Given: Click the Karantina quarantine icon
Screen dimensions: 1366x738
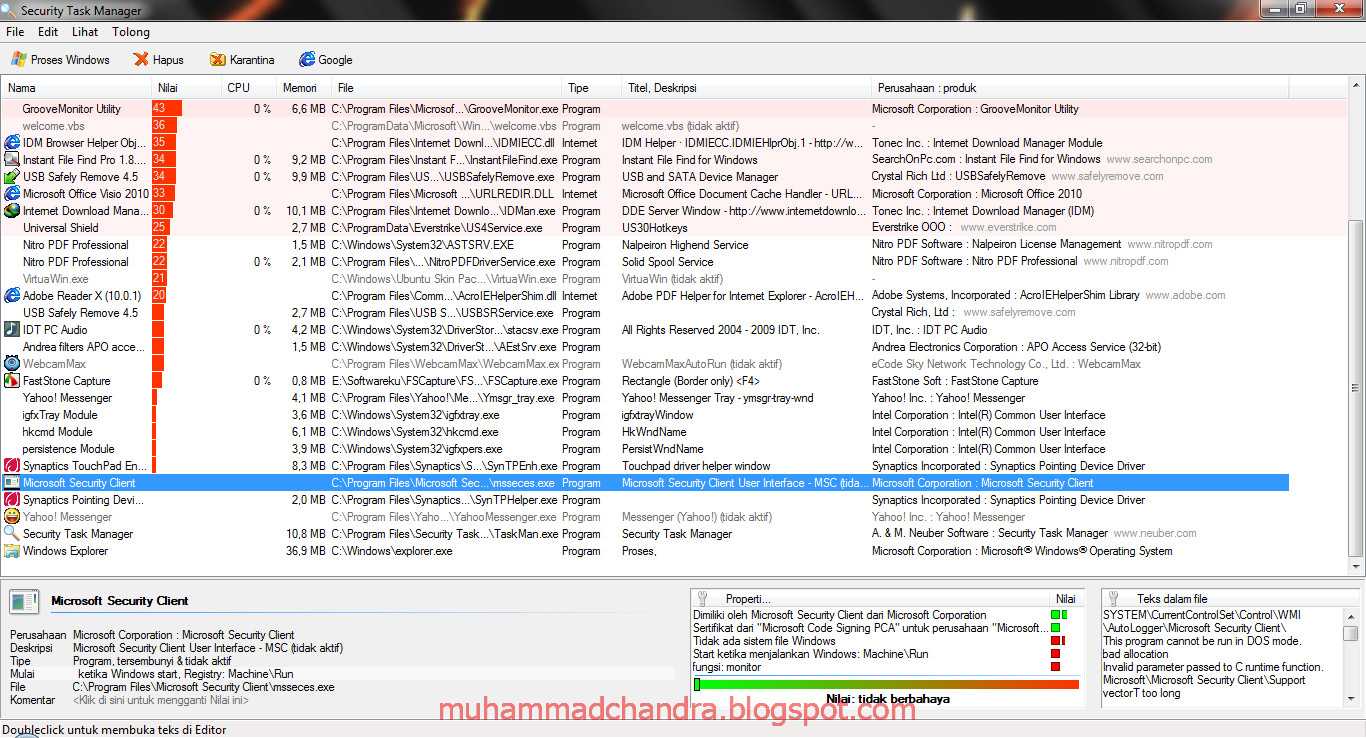Looking at the screenshot, I should [x=218, y=60].
